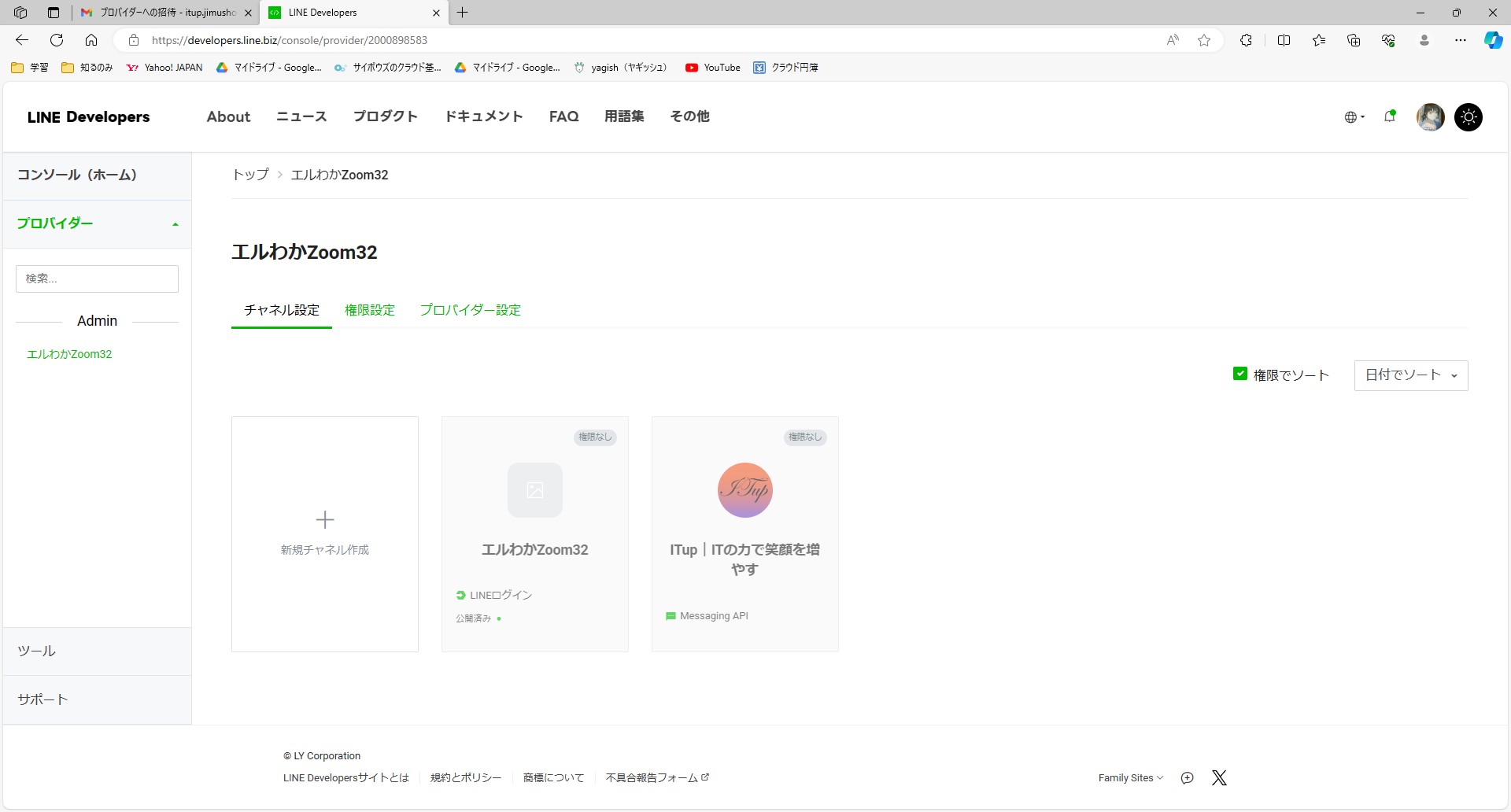This screenshot has width=1511, height=812.
Task: Open favorites list icon in toolbar
Action: 1319,40
